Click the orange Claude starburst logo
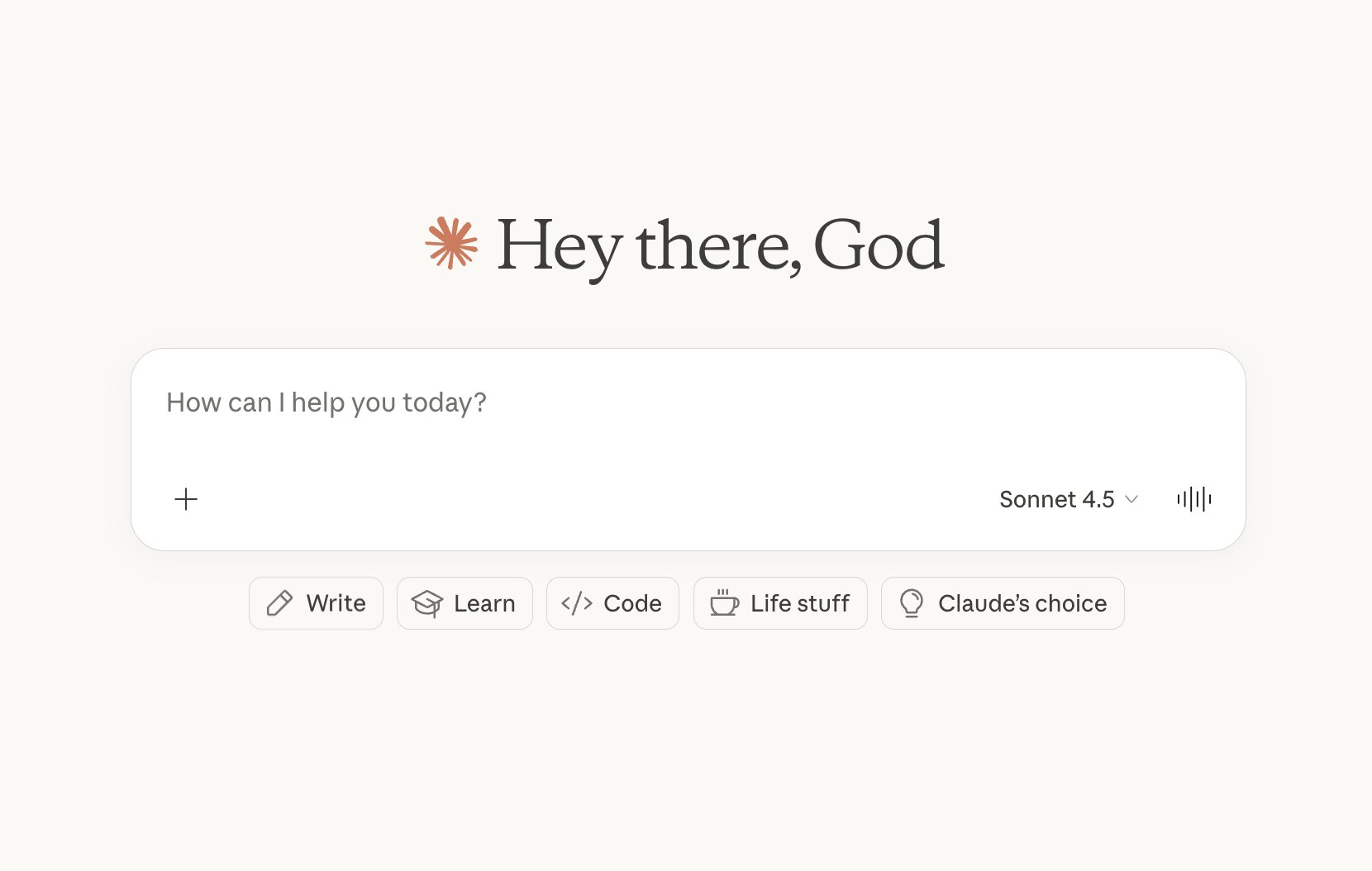The height and width of the screenshot is (871, 1372). [451, 243]
